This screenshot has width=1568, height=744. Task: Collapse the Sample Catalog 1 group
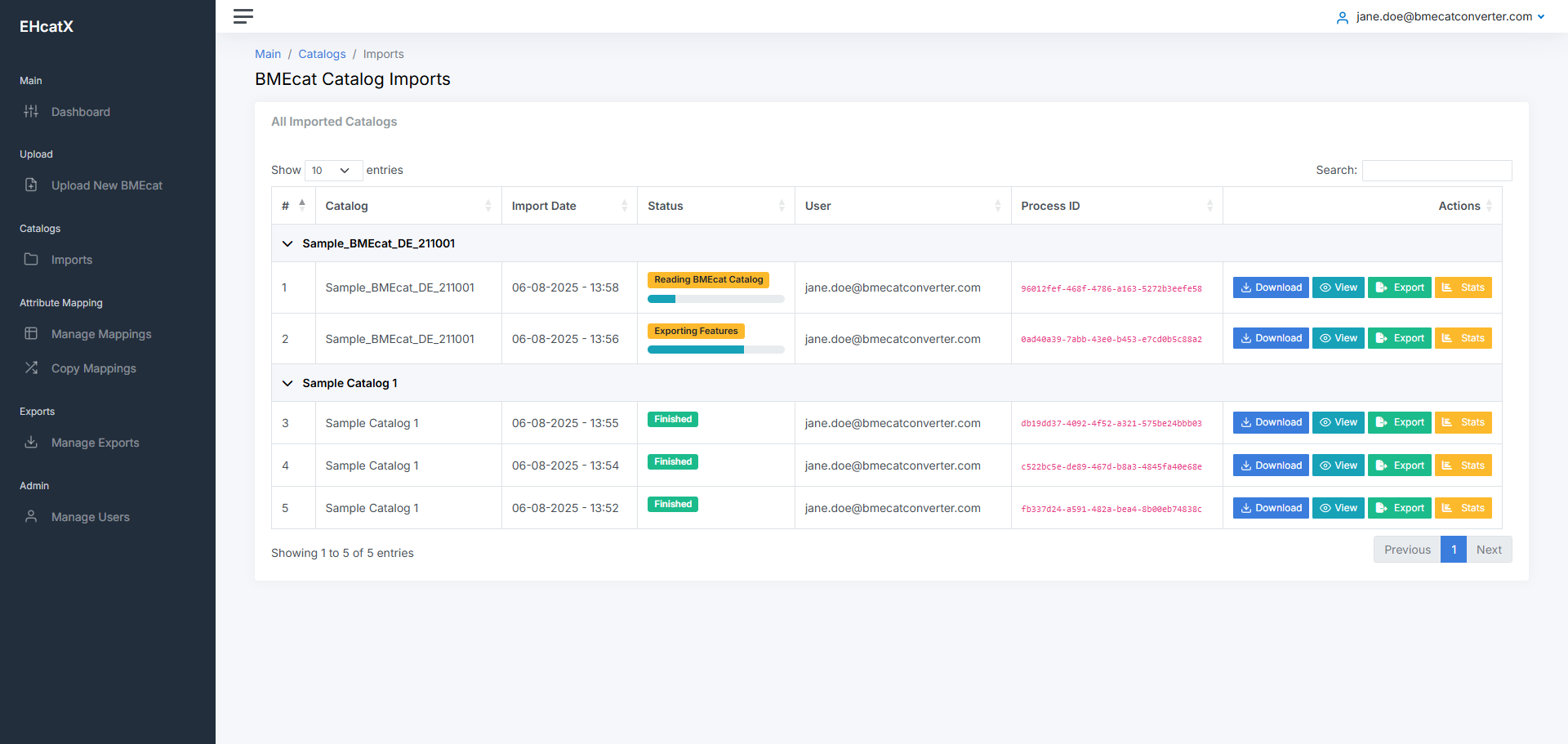tap(287, 383)
